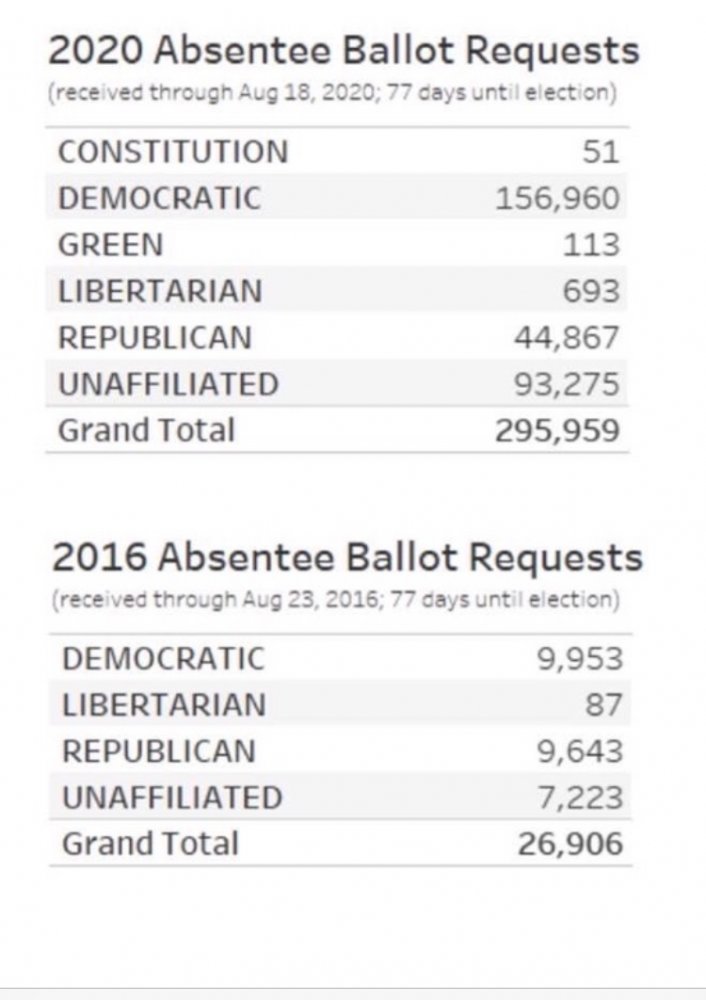Select the CONSTITUTION party row label
This screenshot has height=1000, width=706.
(x=173, y=152)
